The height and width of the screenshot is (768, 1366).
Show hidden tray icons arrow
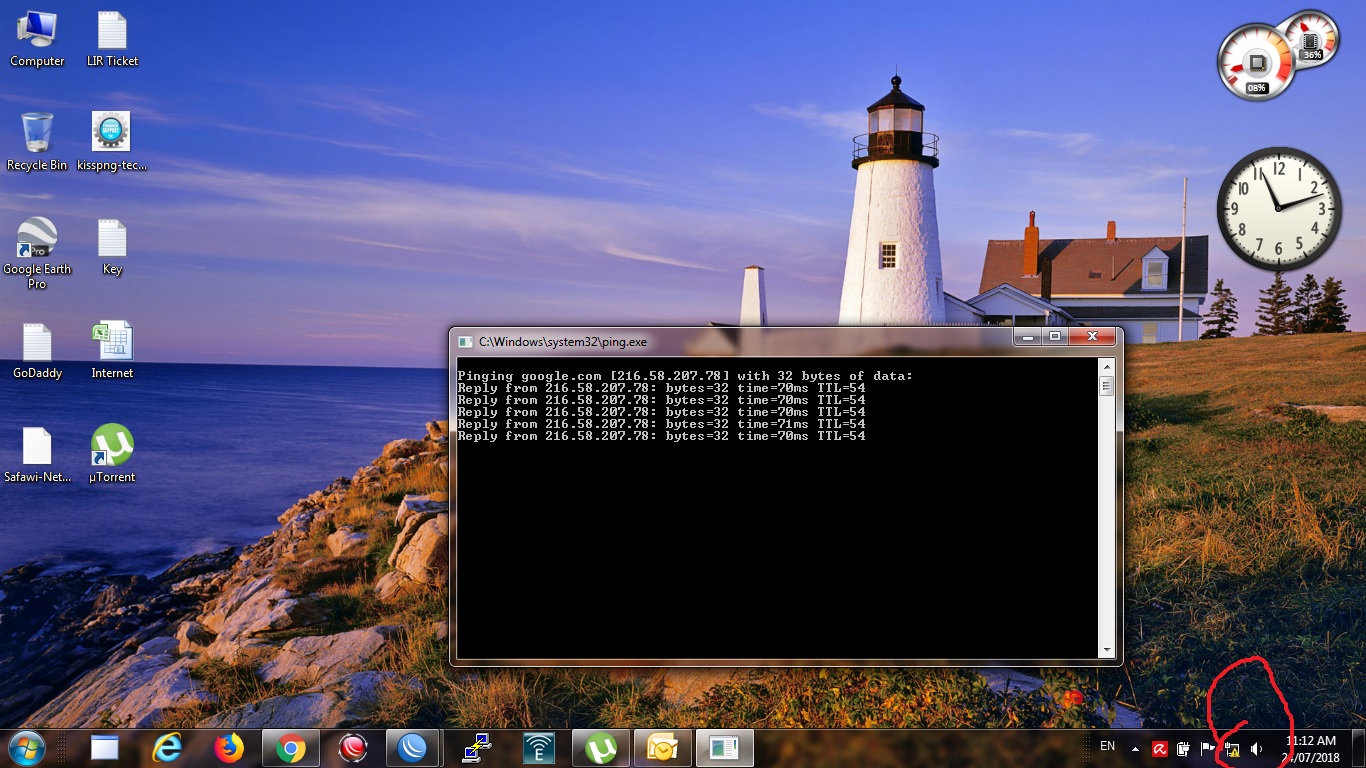[x=1135, y=748]
